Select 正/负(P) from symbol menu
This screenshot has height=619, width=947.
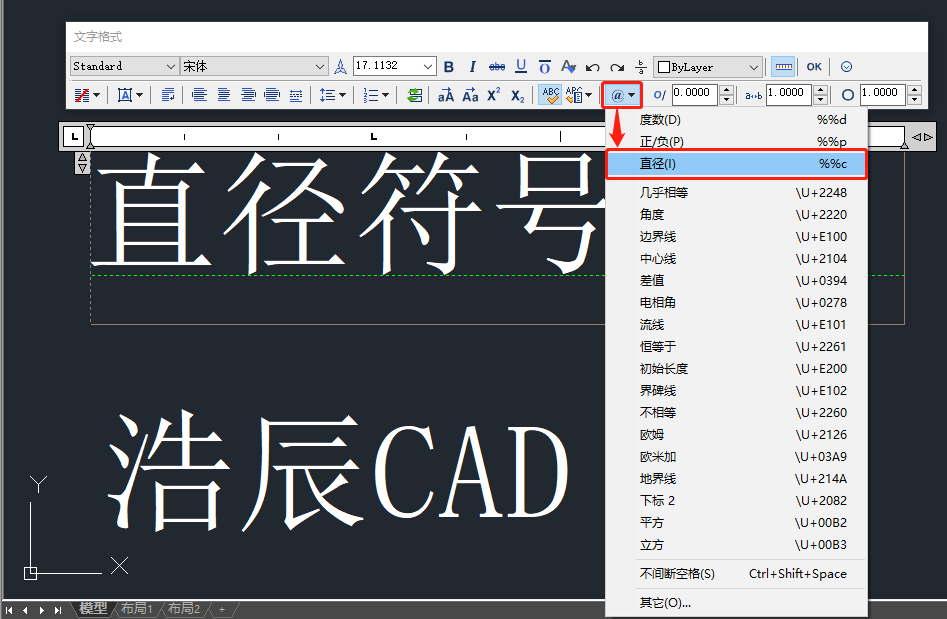[737, 141]
